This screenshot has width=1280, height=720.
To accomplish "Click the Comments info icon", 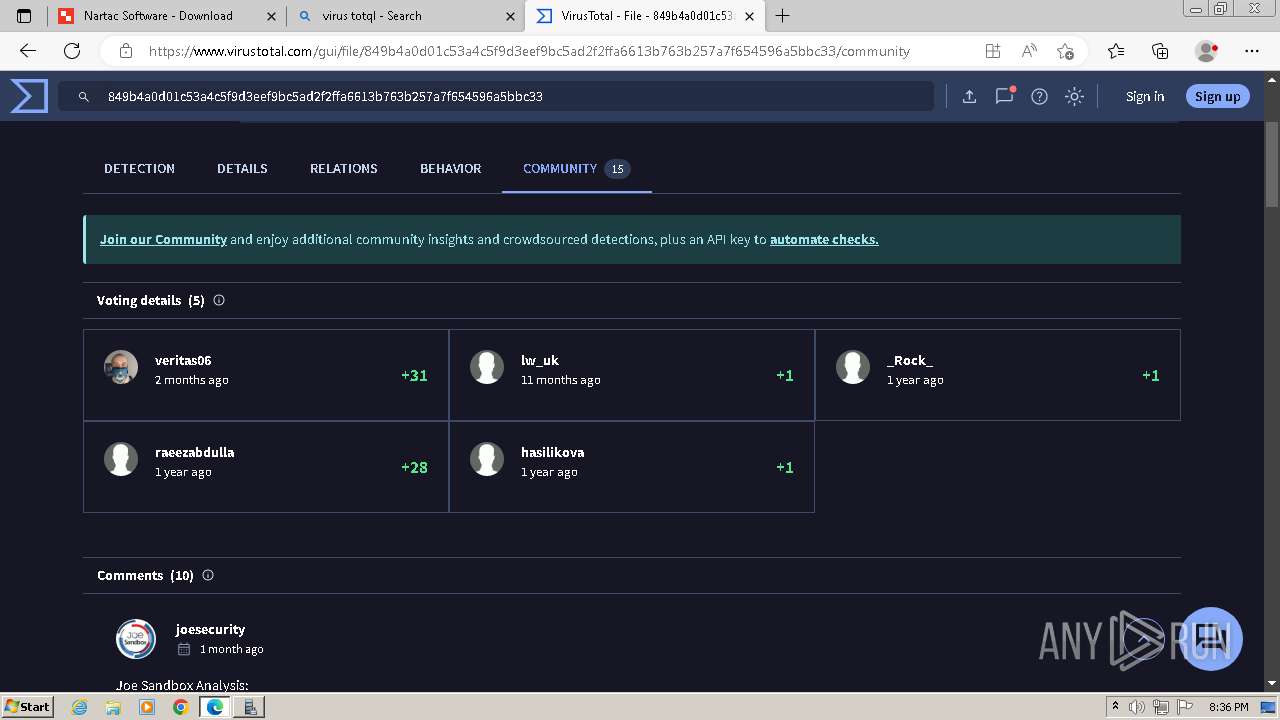I will 208,575.
